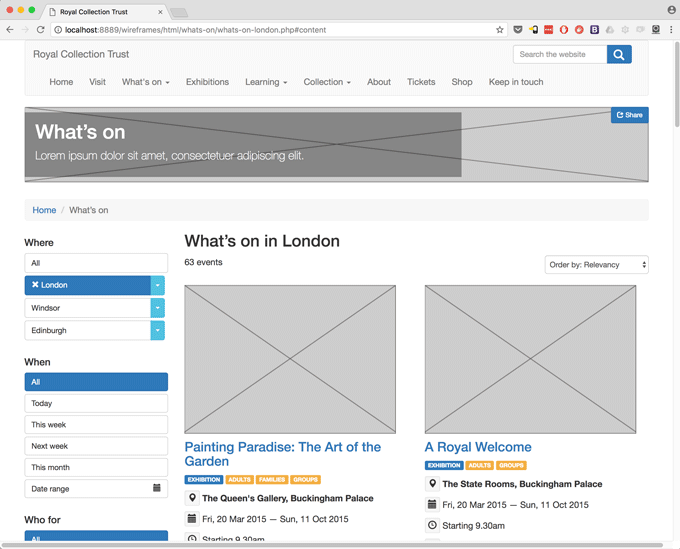Click EXHIBITION tag under Painting Paradise
The image size is (680, 549).
(204, 480)
